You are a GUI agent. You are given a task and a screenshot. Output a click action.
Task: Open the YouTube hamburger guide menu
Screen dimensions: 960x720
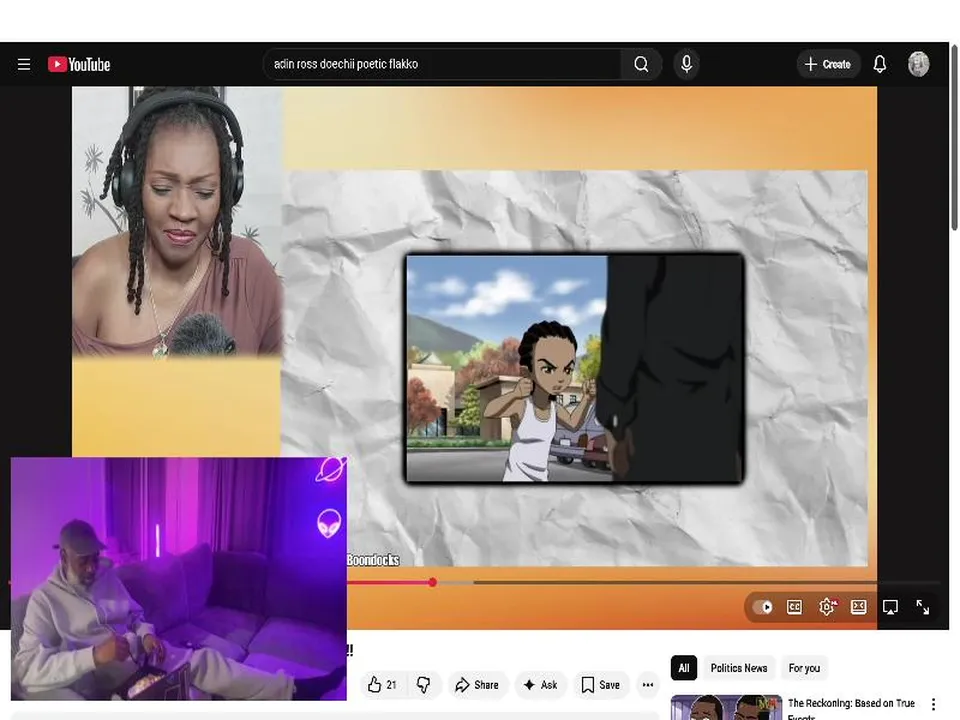(x=24, y=64)
